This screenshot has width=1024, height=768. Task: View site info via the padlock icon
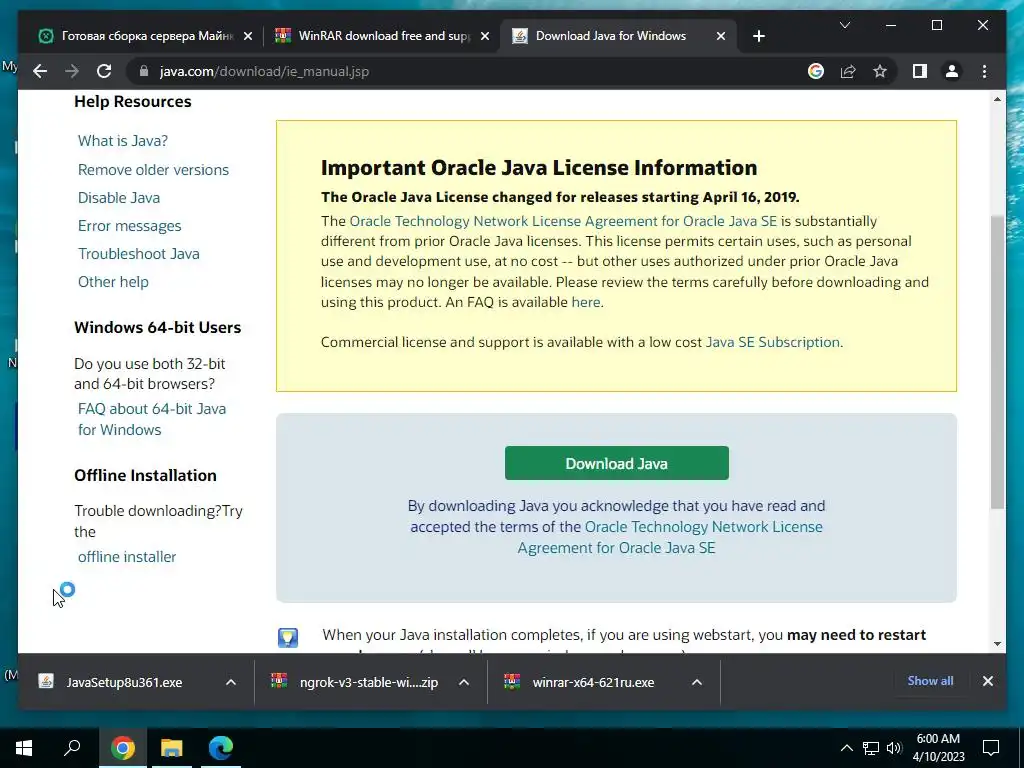tap(144, 71)
